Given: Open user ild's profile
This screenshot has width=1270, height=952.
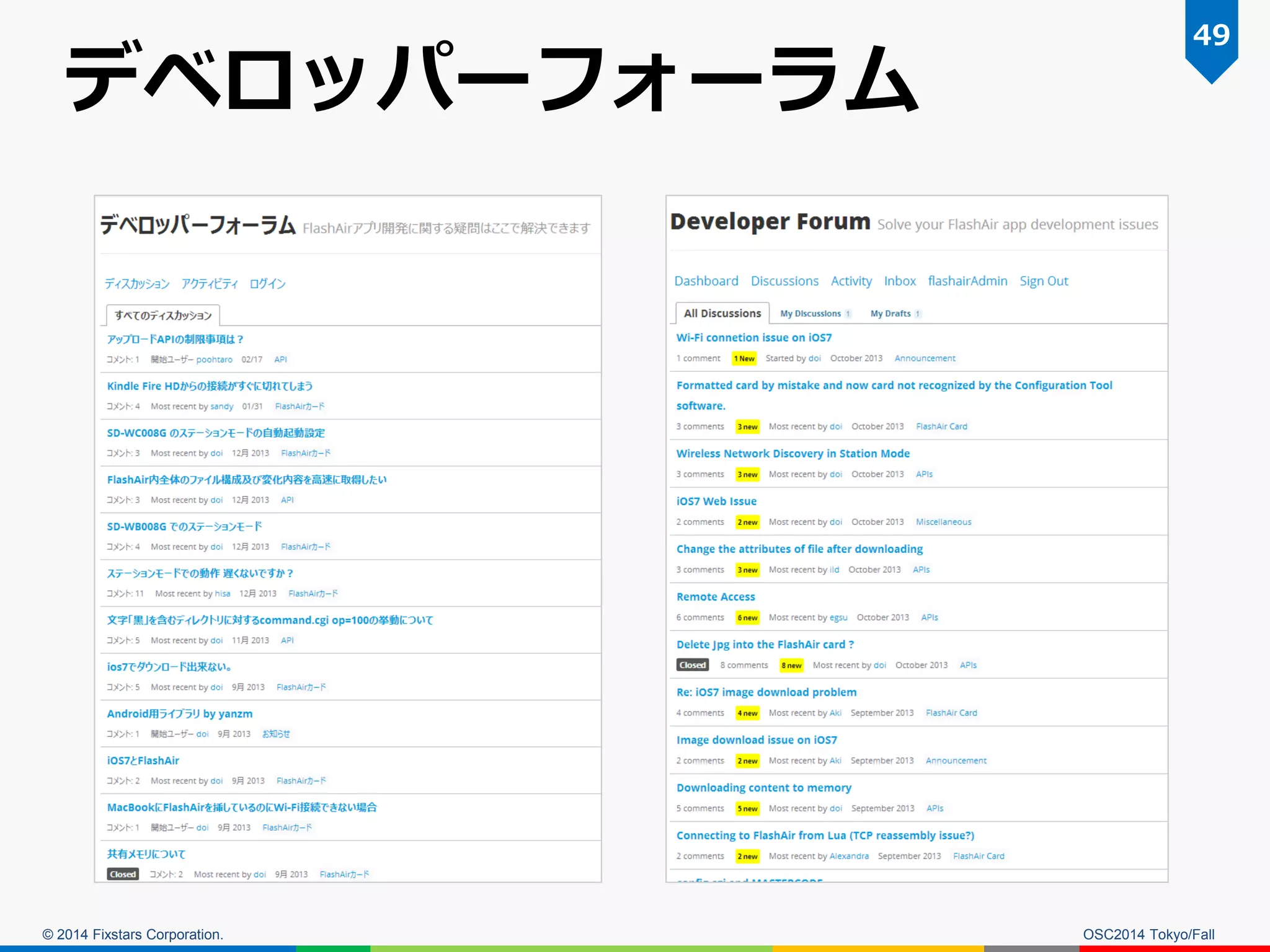Looking at the screenshot, I should point(834,570).
